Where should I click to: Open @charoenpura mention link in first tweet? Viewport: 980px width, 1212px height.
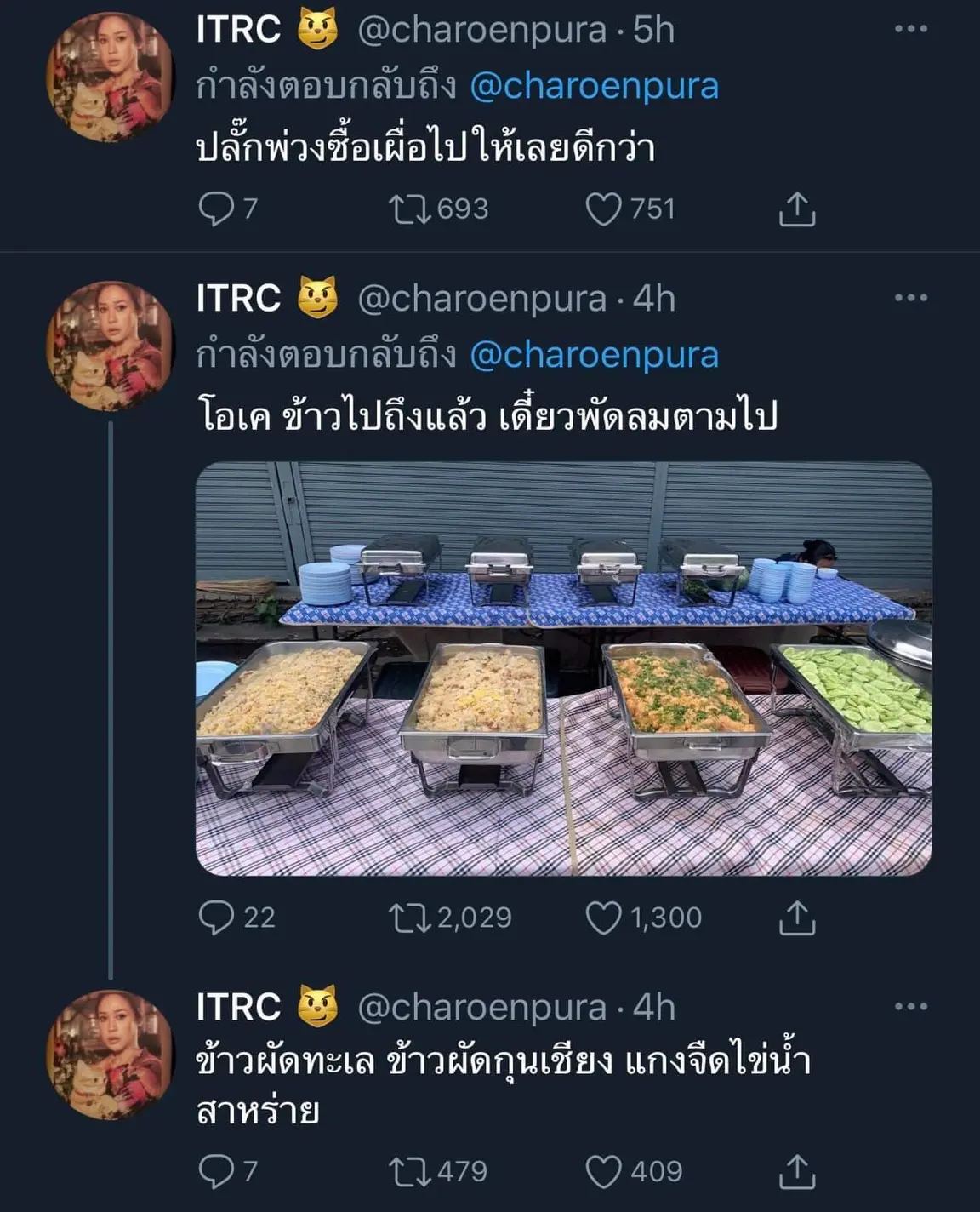[x=594, y=86]
